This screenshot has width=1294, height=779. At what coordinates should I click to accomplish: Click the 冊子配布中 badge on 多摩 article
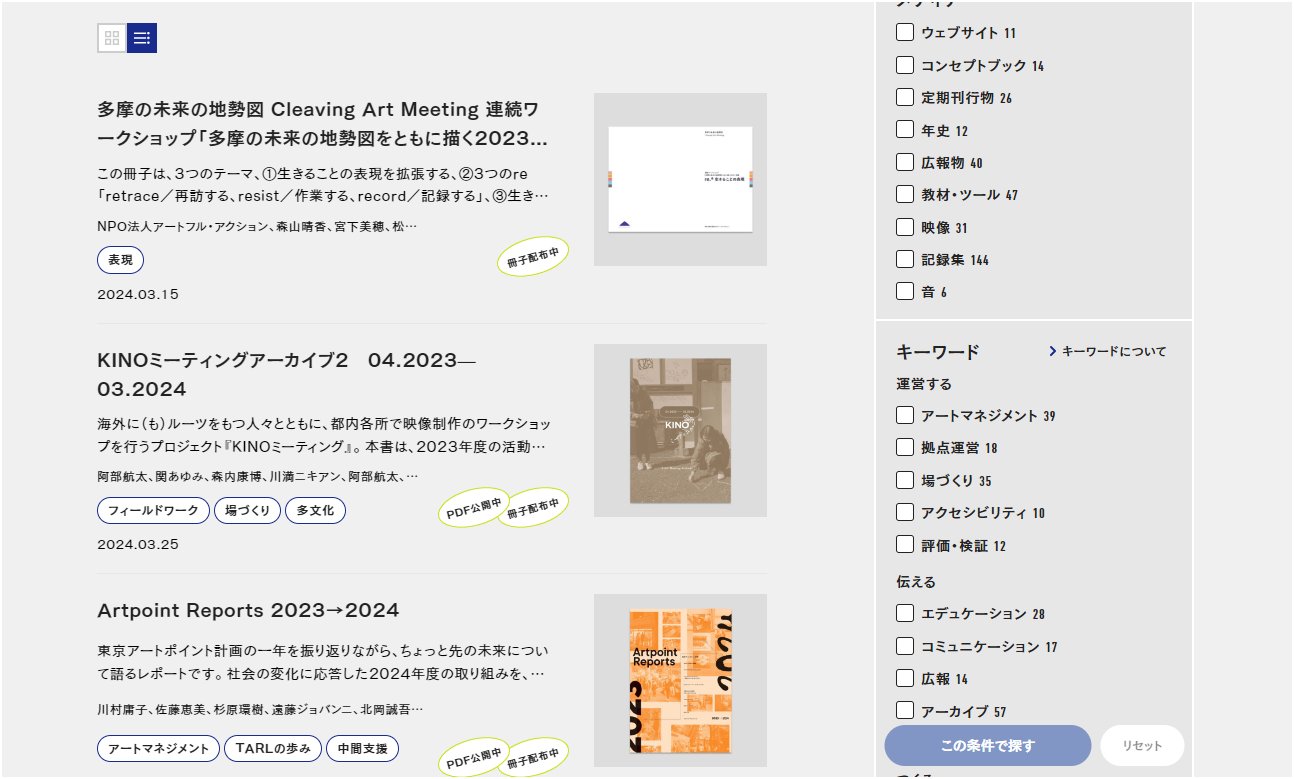coord(533,257)
